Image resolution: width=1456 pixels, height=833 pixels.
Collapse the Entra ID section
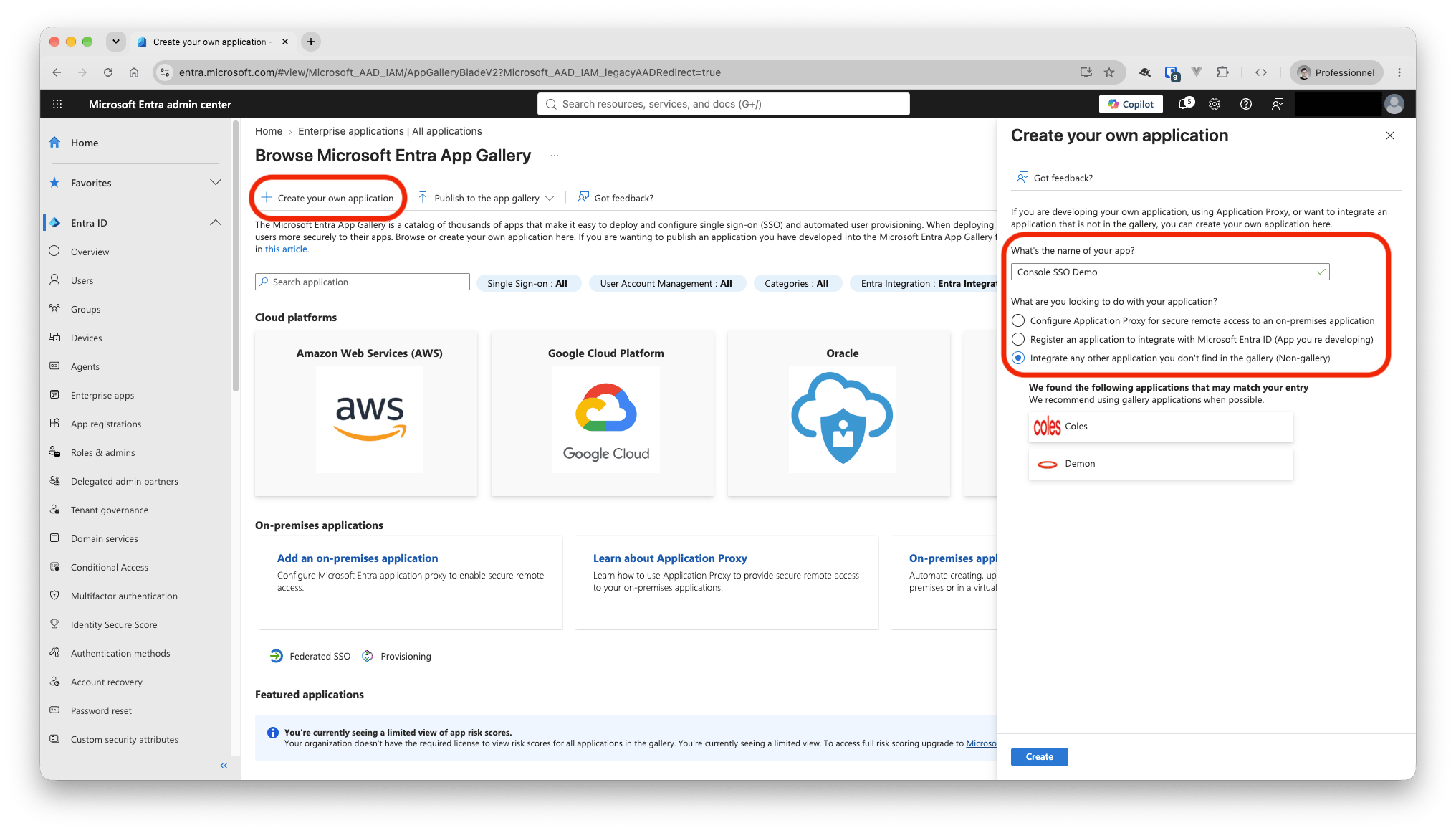216,222
